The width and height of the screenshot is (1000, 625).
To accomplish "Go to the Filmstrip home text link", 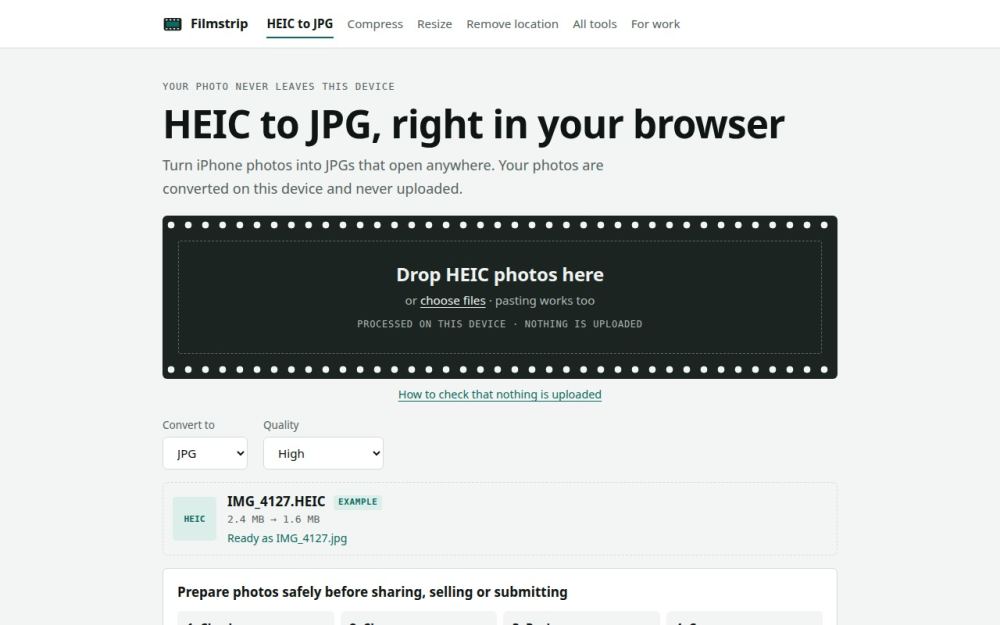I will point(219,24).
